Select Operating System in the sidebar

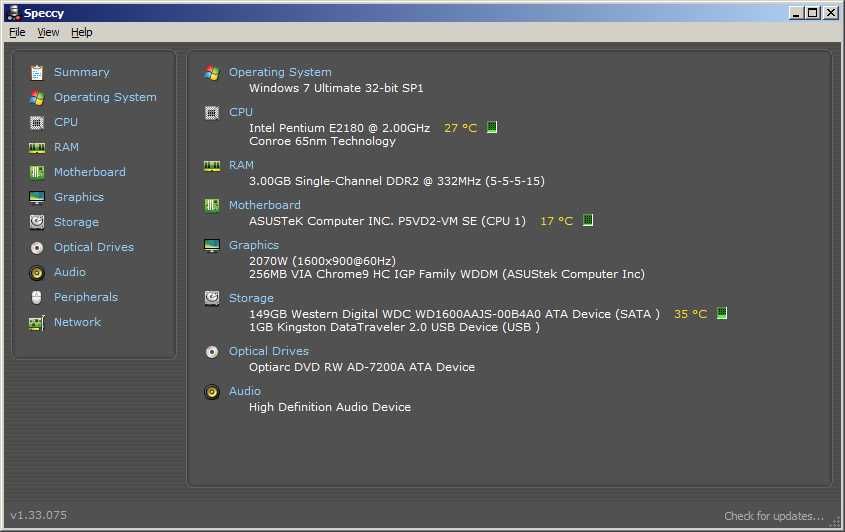[x=105, y=97]
